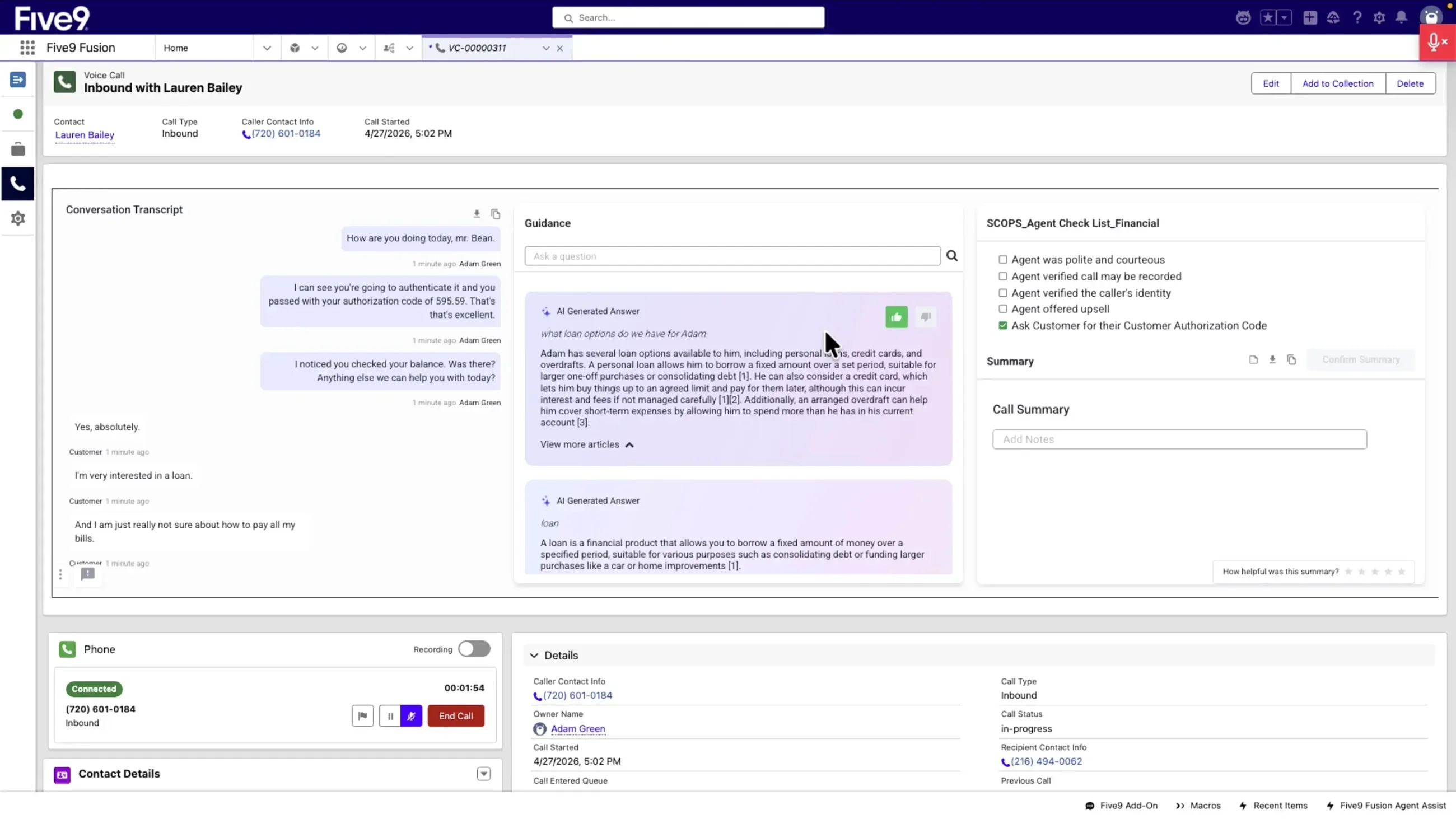Open dropdown next to people icon tab
1456x819 pixels.
tap(410, 48)
